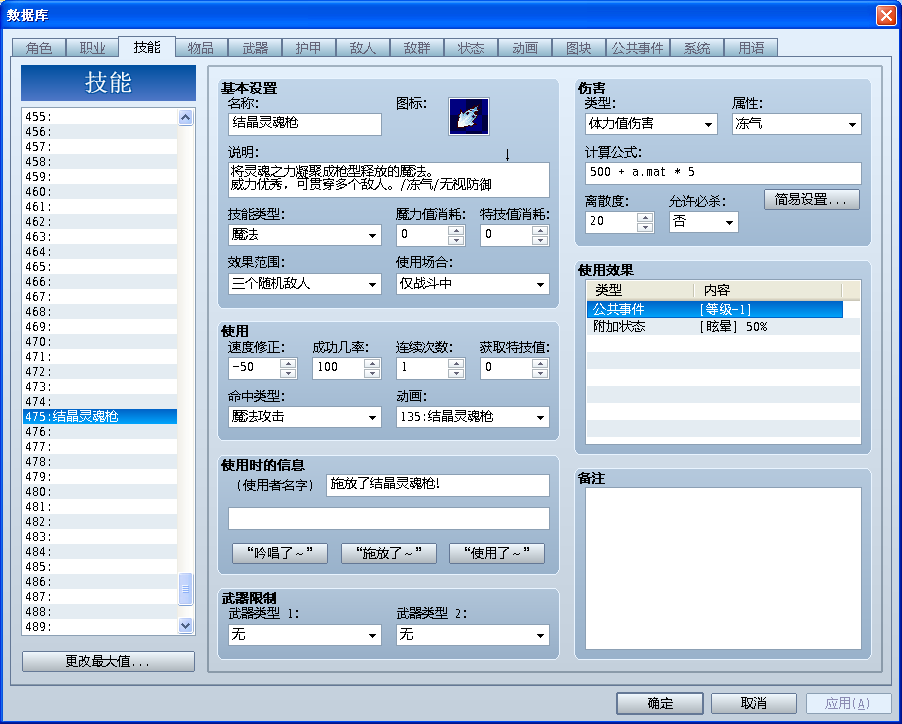Screen dimensions: 902x724
Task: Open the 简易设置... formula helper
Action: pos(812,200)
